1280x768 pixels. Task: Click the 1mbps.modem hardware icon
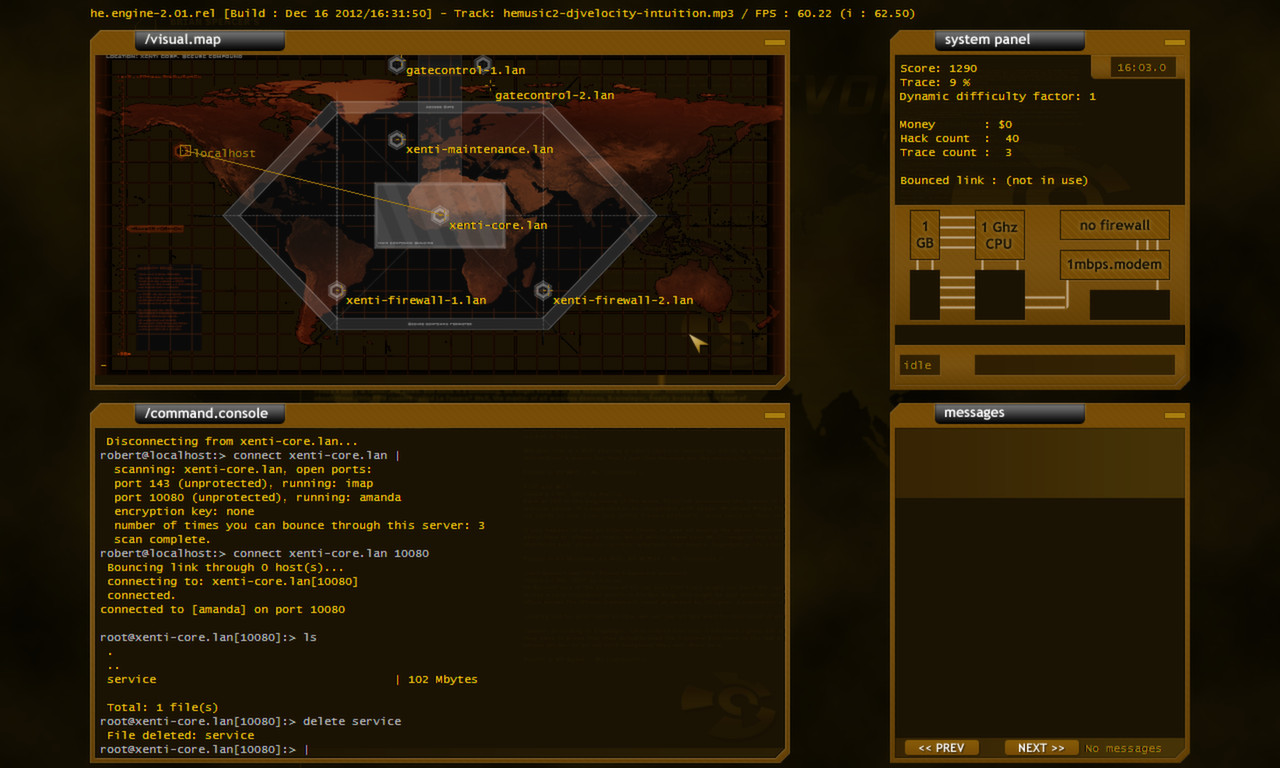click(x=1114, y=264)
